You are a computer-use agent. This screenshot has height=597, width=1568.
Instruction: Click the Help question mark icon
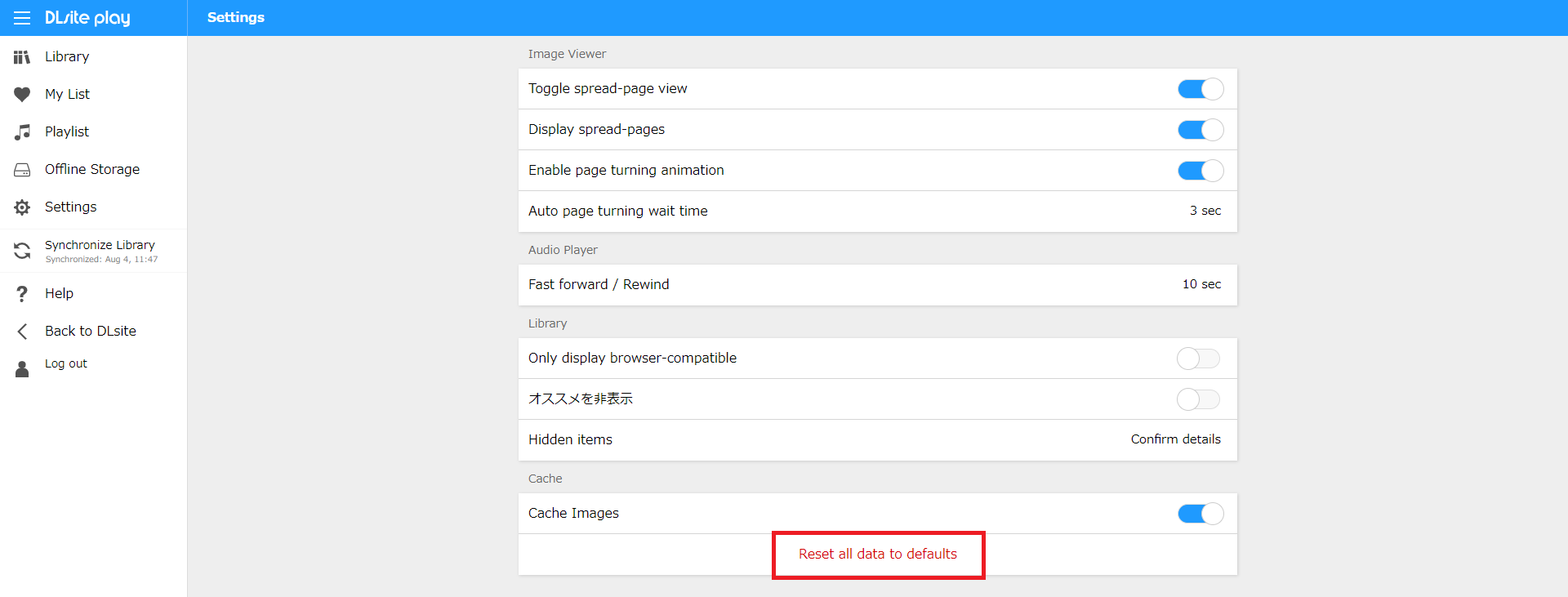(x=22, y=293)
